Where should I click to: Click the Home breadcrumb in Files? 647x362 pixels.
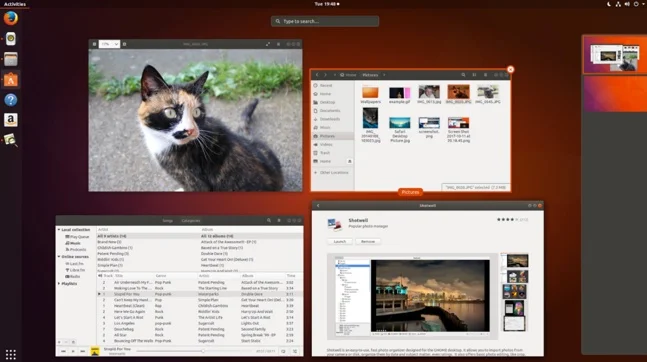pos(348,75)
